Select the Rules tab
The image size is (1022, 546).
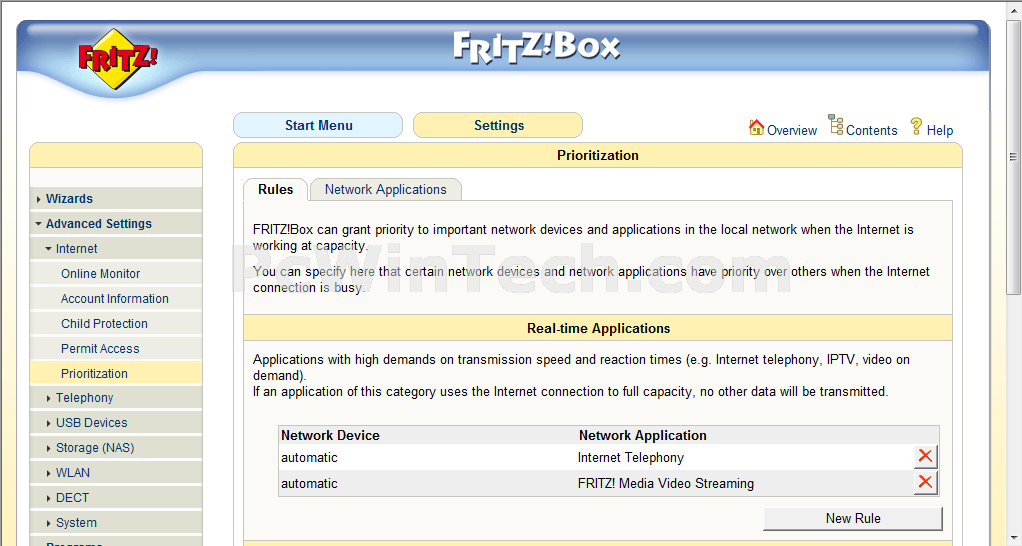point(275,190)
